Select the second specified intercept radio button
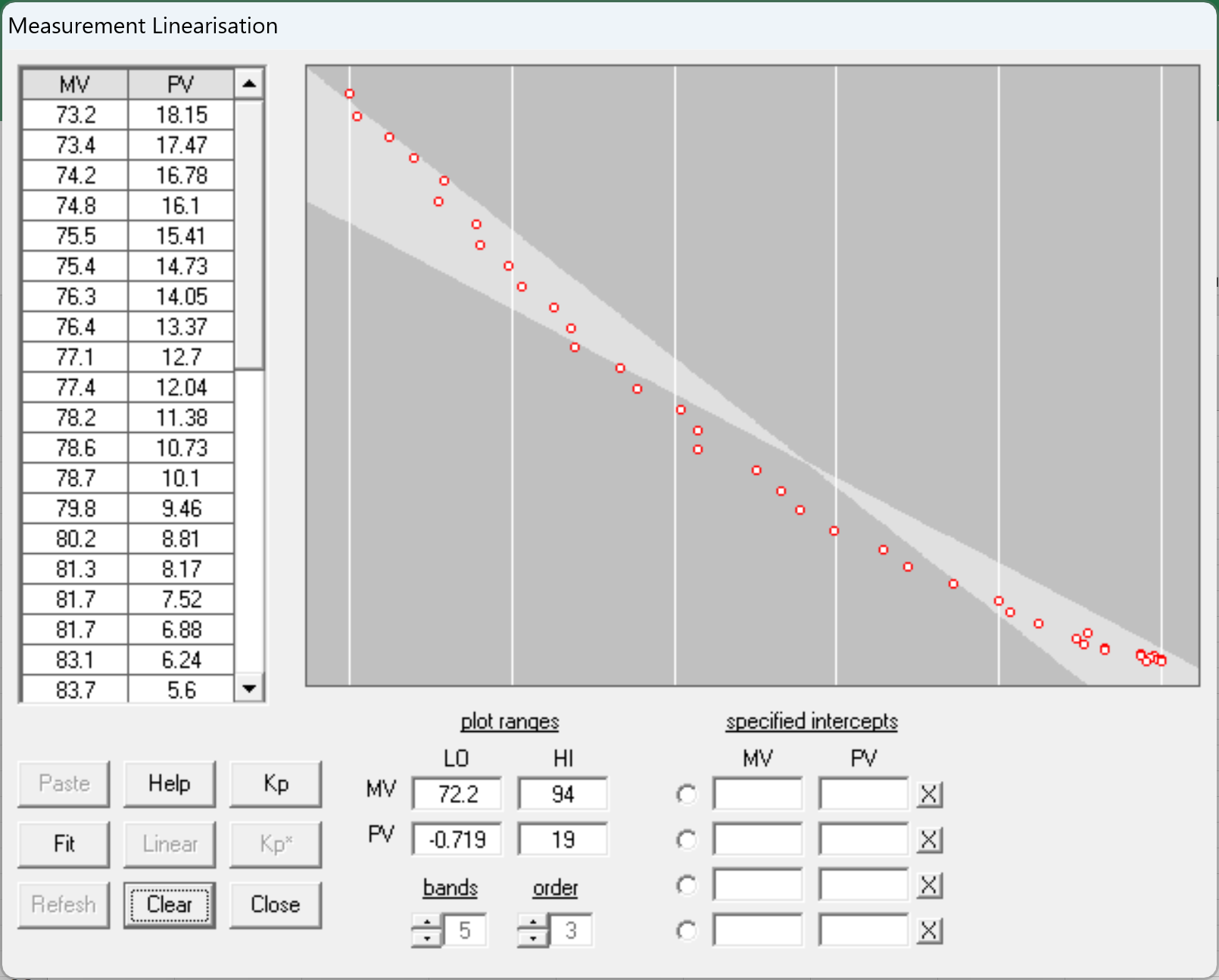 pyautogui.click(x=687, y=840)
